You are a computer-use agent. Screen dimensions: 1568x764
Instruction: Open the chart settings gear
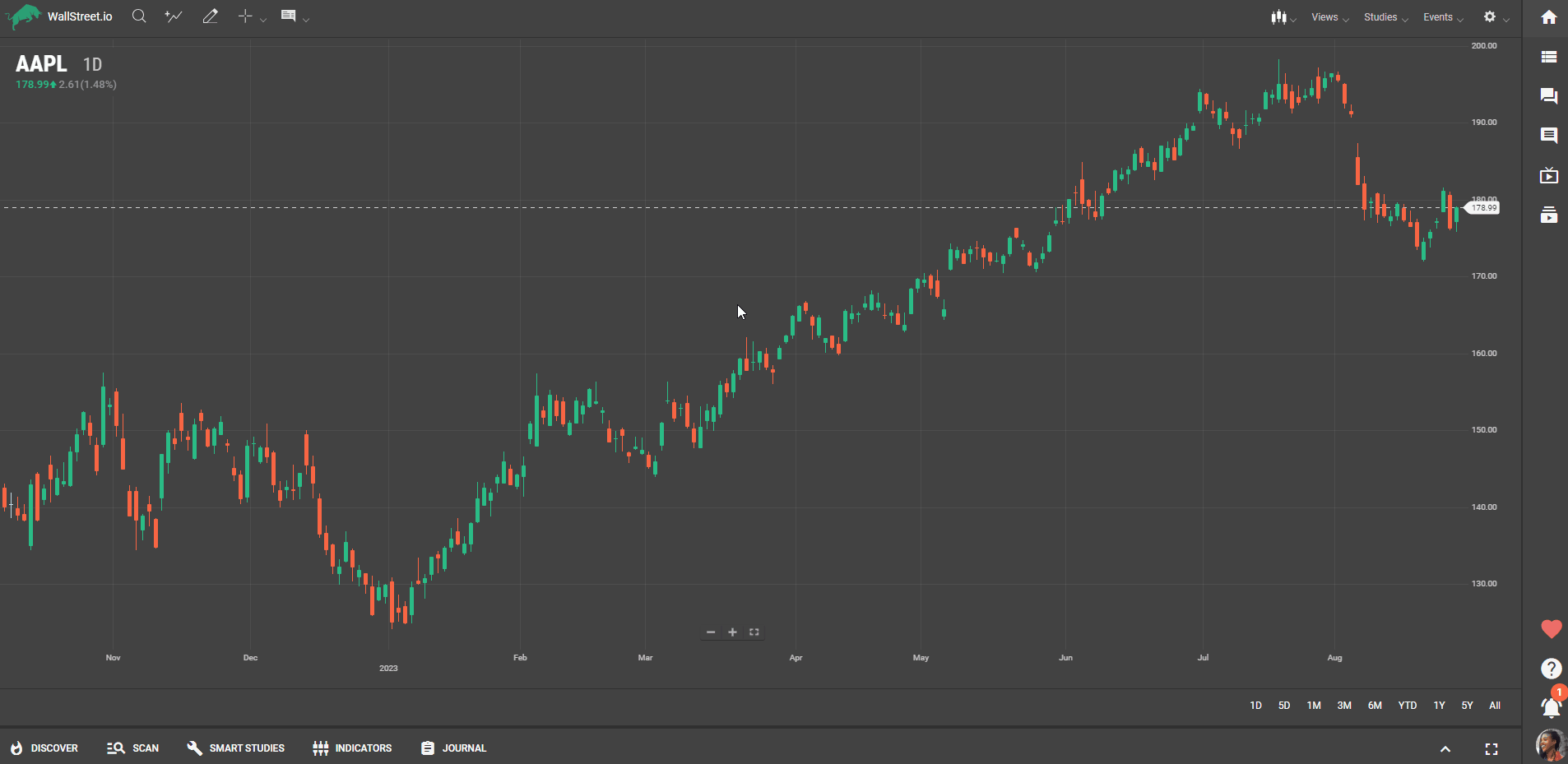1490,16
